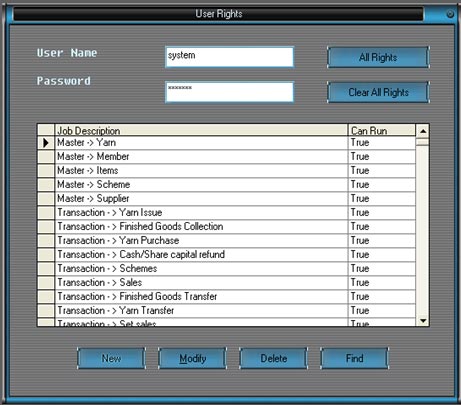The height and width of the screenshot is (405, 461).
Task: Click Can Run value for Finished Goods Collection
Action: click(x=382, y=227)
